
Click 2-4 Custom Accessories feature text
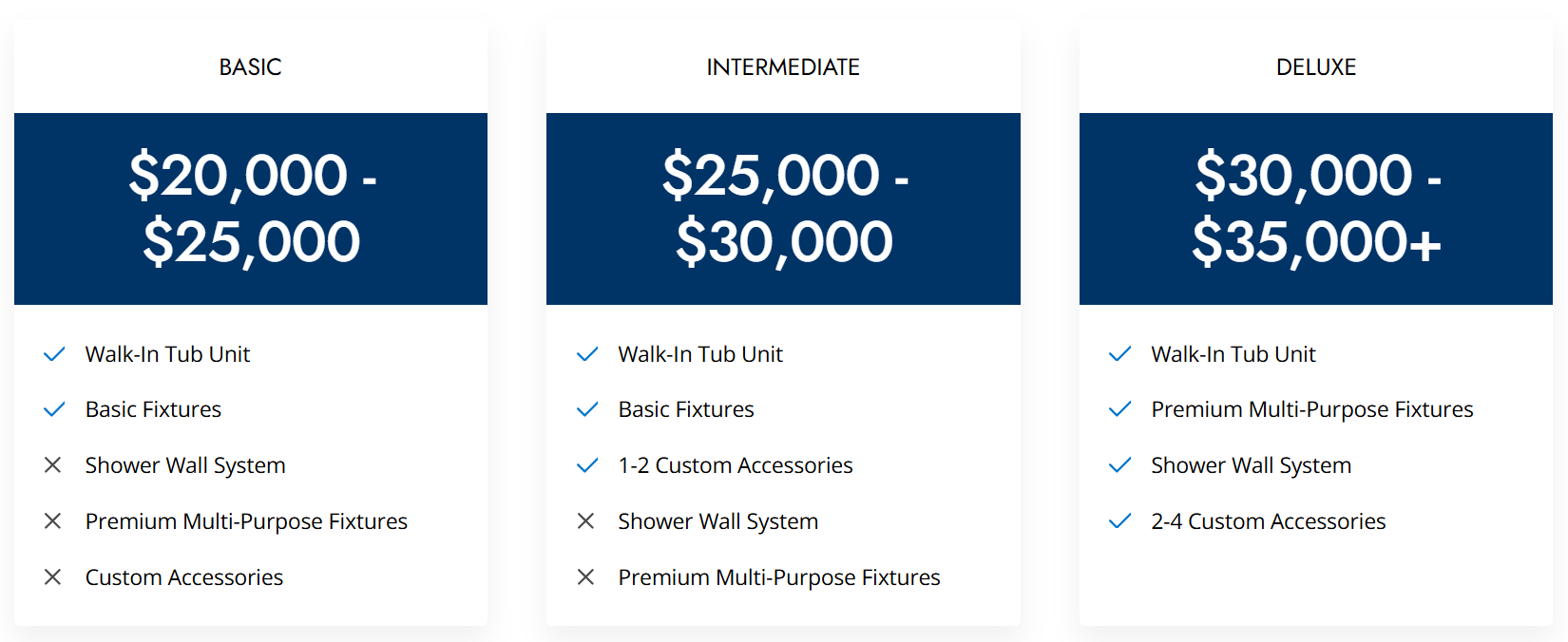point(1268,521)
